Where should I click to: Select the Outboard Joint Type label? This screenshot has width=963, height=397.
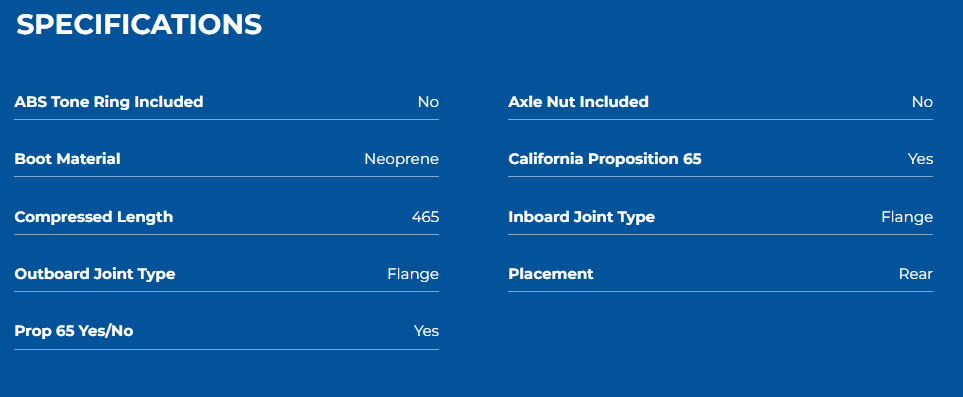[x=95, y=274]
